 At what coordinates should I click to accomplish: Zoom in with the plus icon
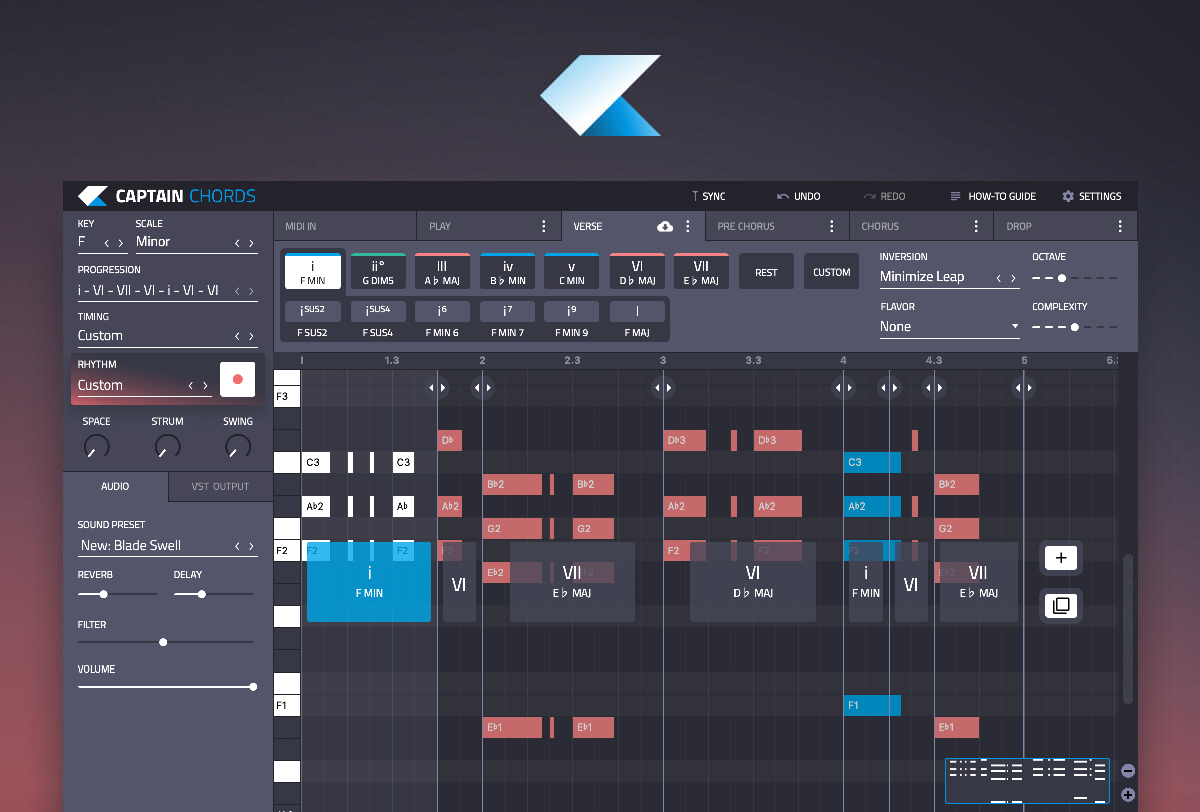[1128, 795]
